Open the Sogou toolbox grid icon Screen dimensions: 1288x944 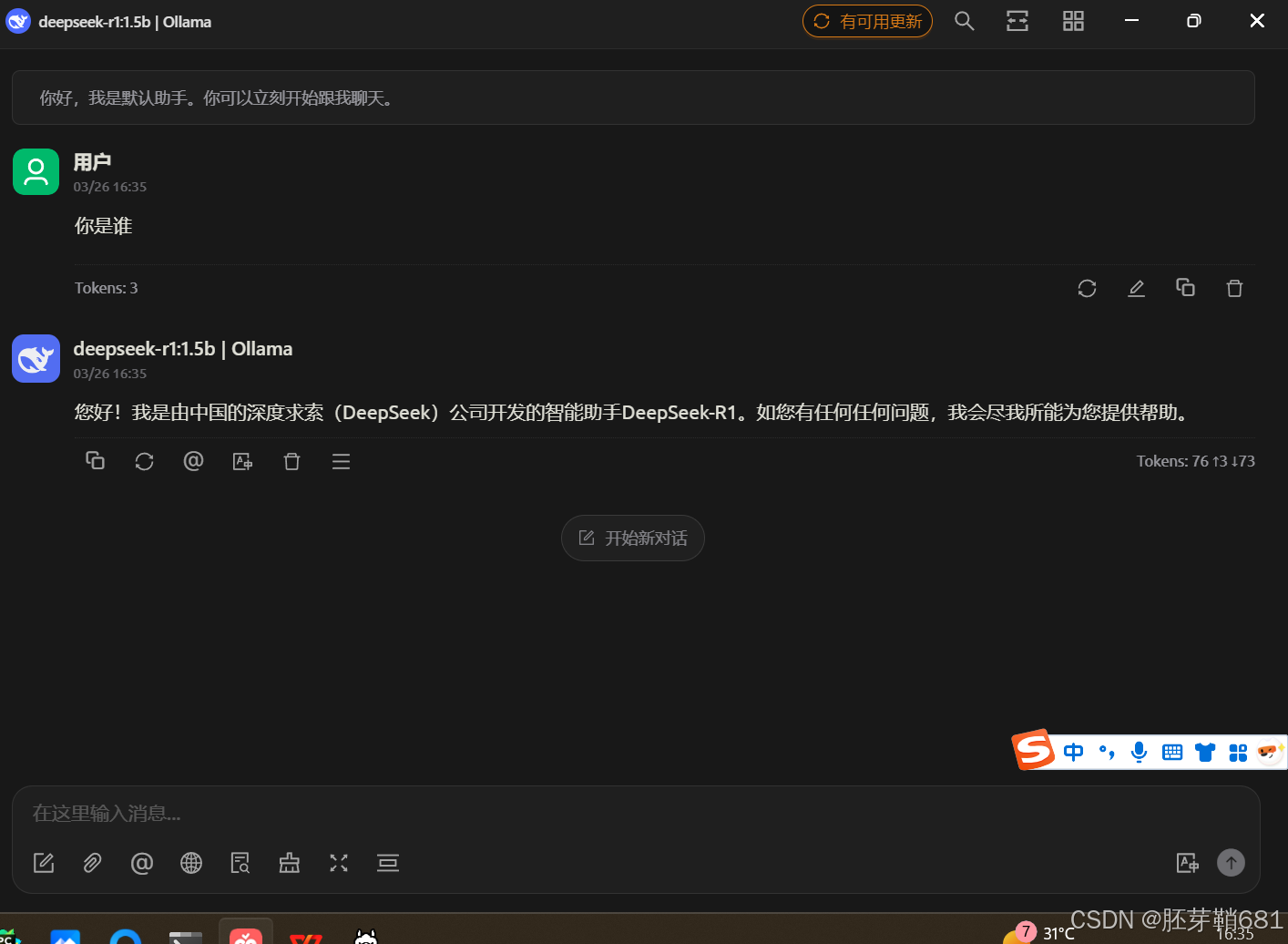(1238, 752)
